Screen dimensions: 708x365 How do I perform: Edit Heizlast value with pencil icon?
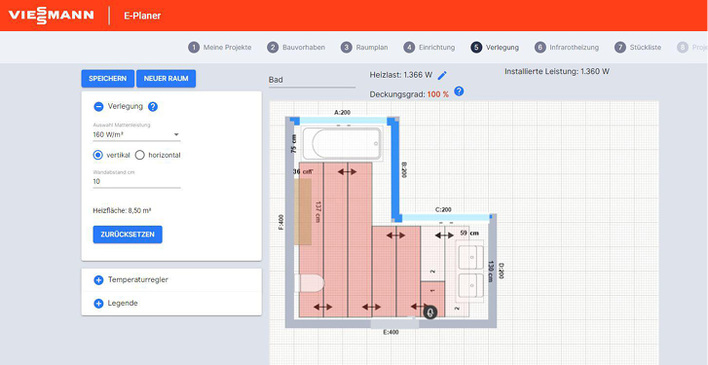(442, 75)
